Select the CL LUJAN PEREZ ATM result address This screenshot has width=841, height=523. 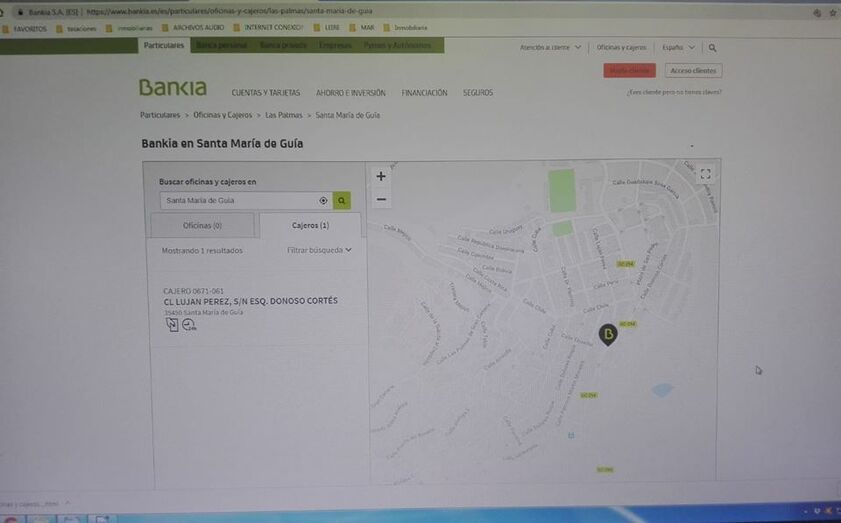pos(250,301)
